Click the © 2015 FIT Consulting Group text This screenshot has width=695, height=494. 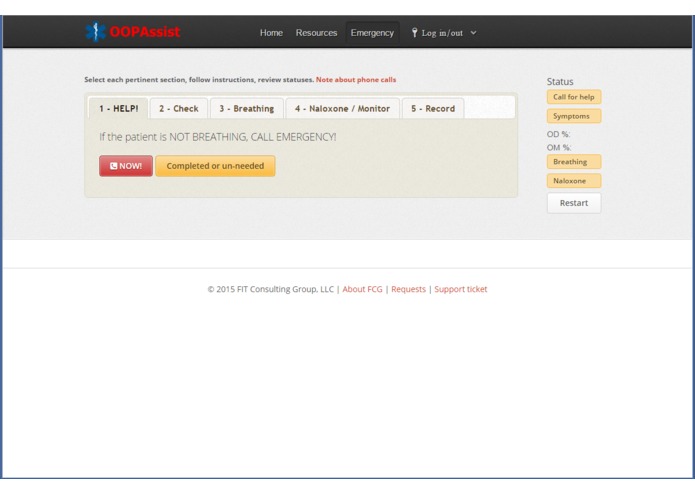point(270,289)
